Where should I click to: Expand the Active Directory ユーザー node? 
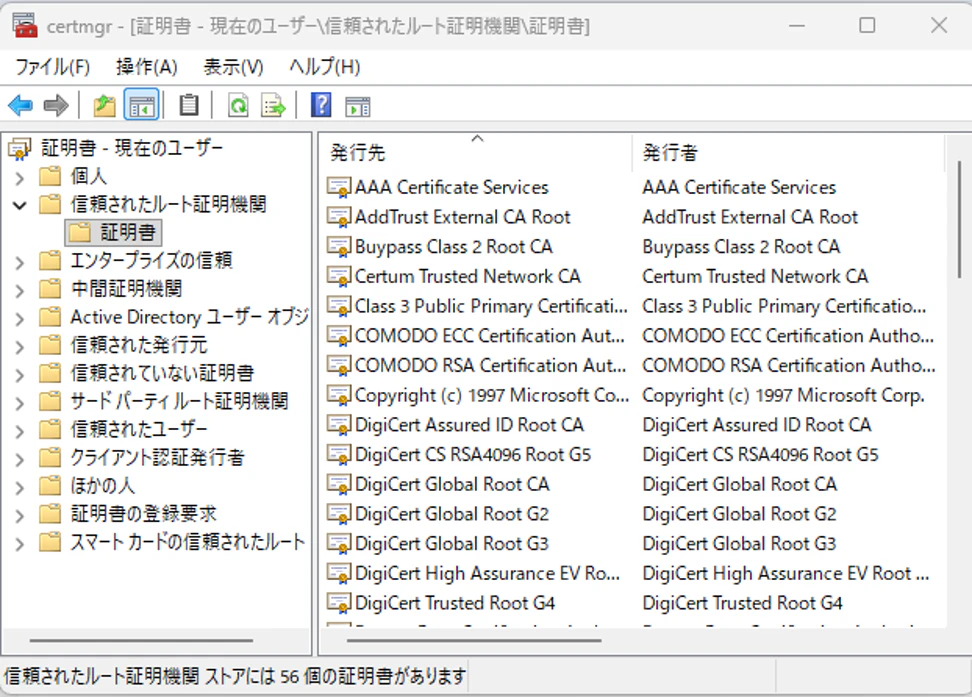(x=19, y=319)
